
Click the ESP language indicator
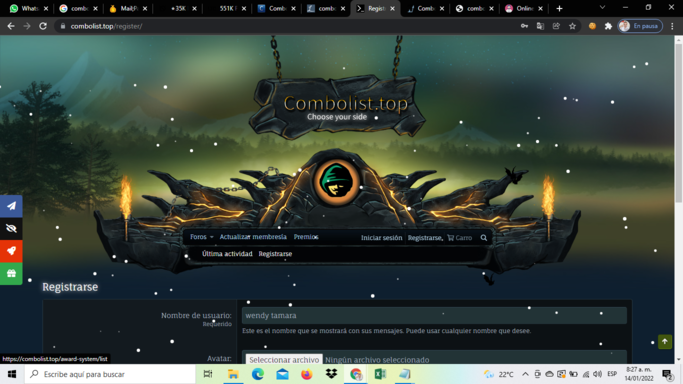612,374
